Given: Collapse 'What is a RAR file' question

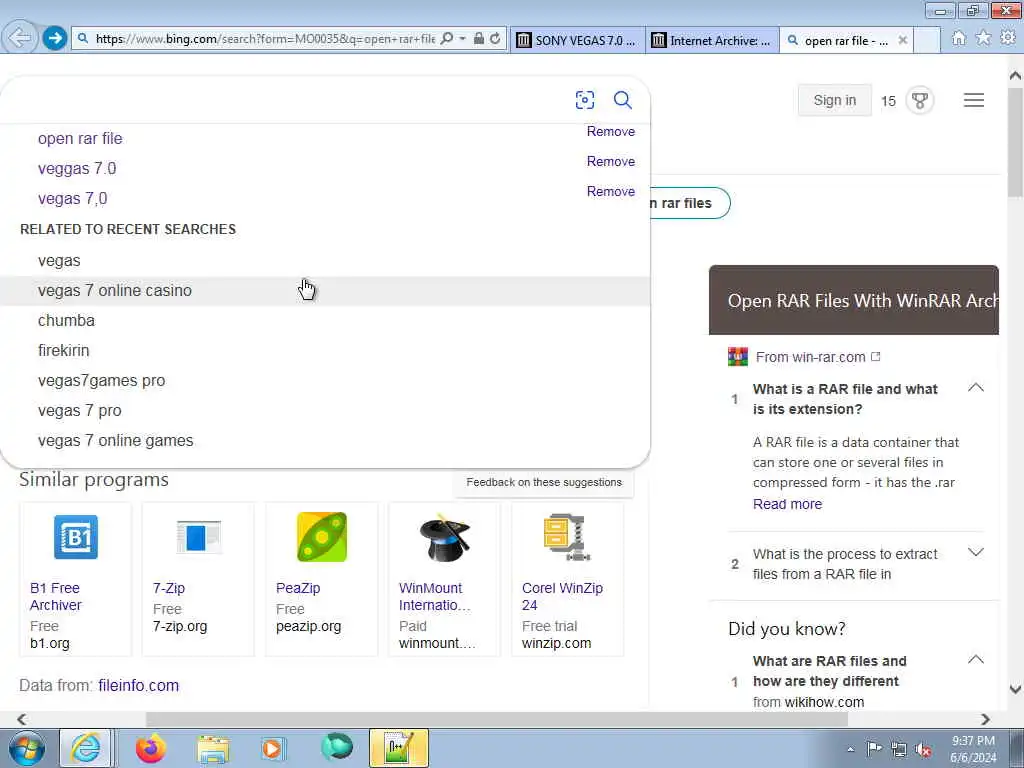Looking at the screenshot, I should [x=976, y=388].
